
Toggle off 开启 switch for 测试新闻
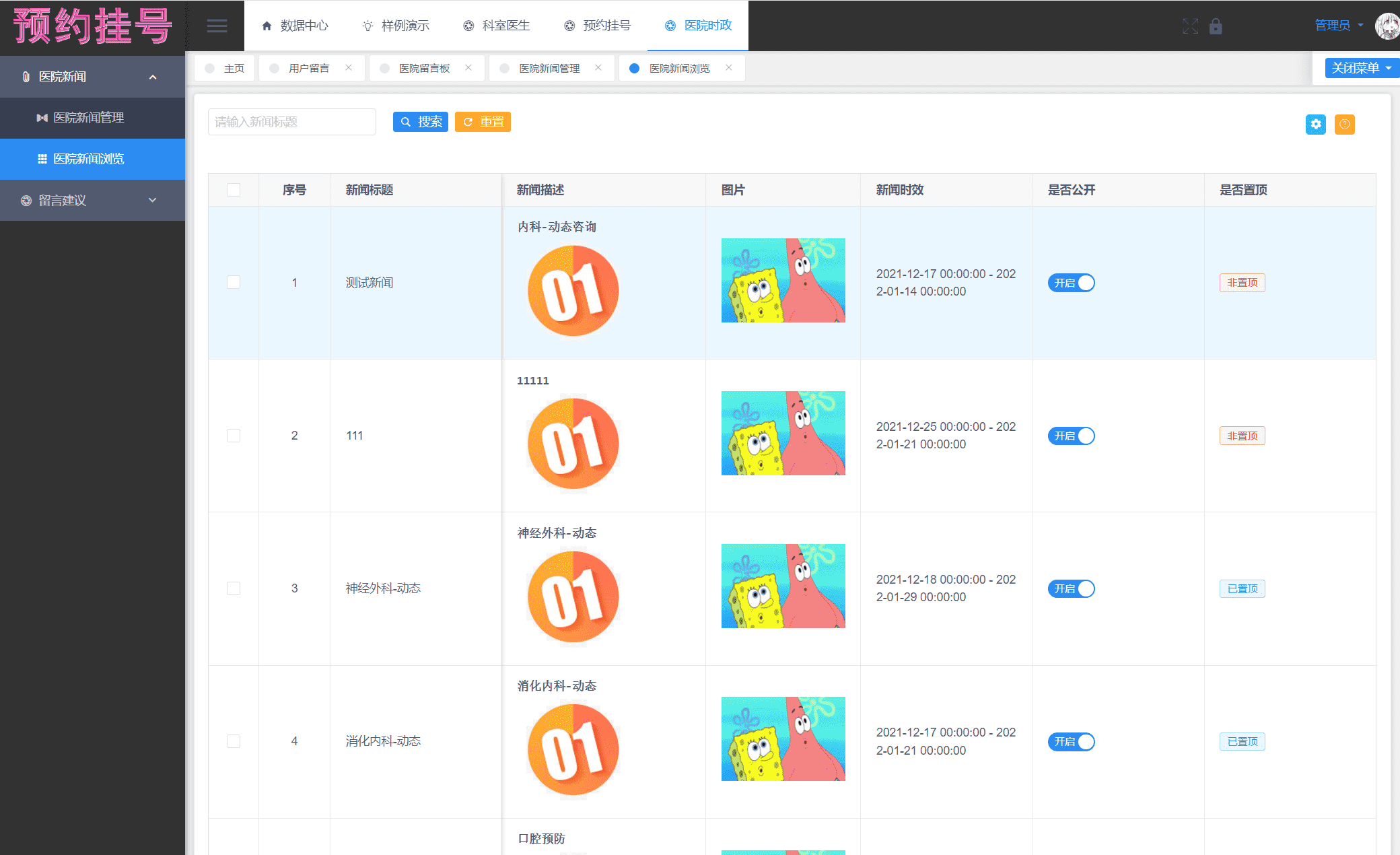pyautogui.click(x=1071, y=283)
